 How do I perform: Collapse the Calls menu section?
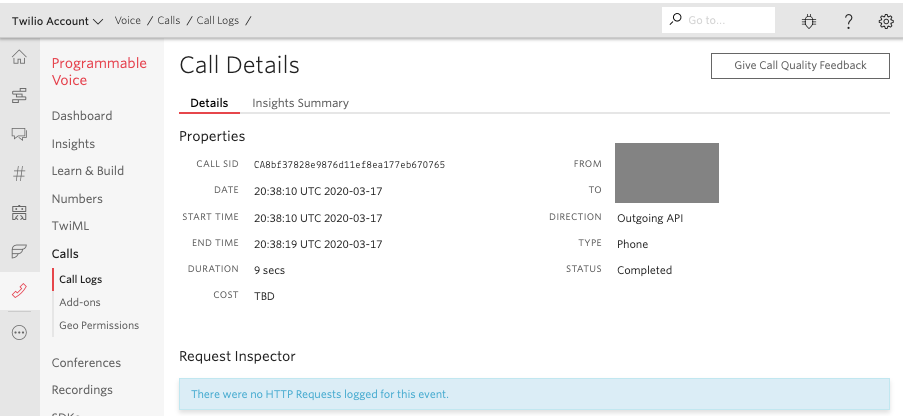click(x=65, y=254)
